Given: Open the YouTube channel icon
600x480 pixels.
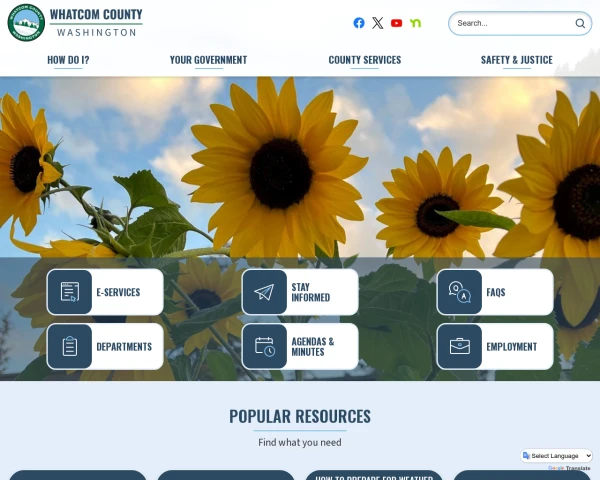Looking at the screenshot, I should [x=396, y=23].
